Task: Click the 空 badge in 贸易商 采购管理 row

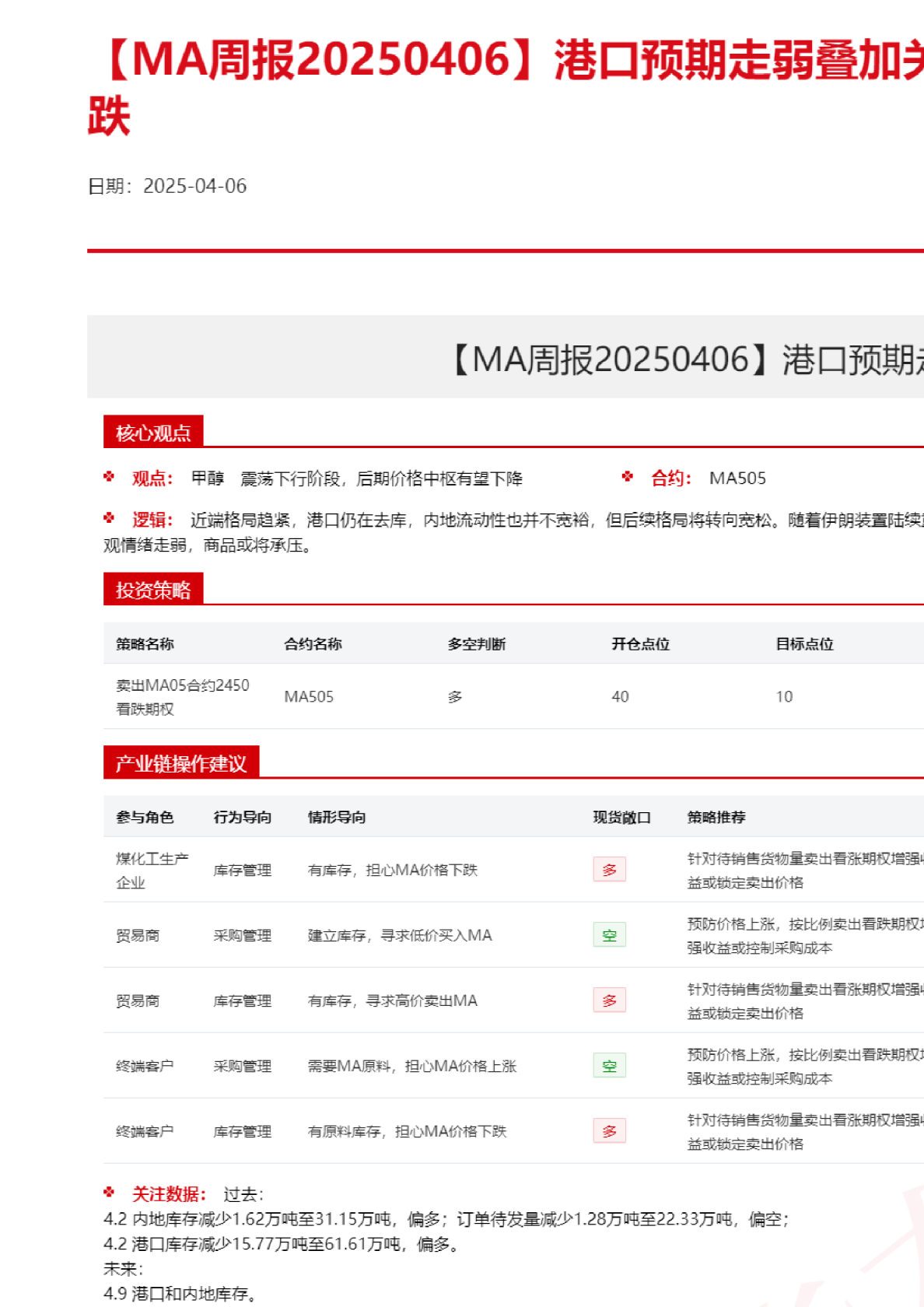Action: pyautogui.click(x=609, y=935)
